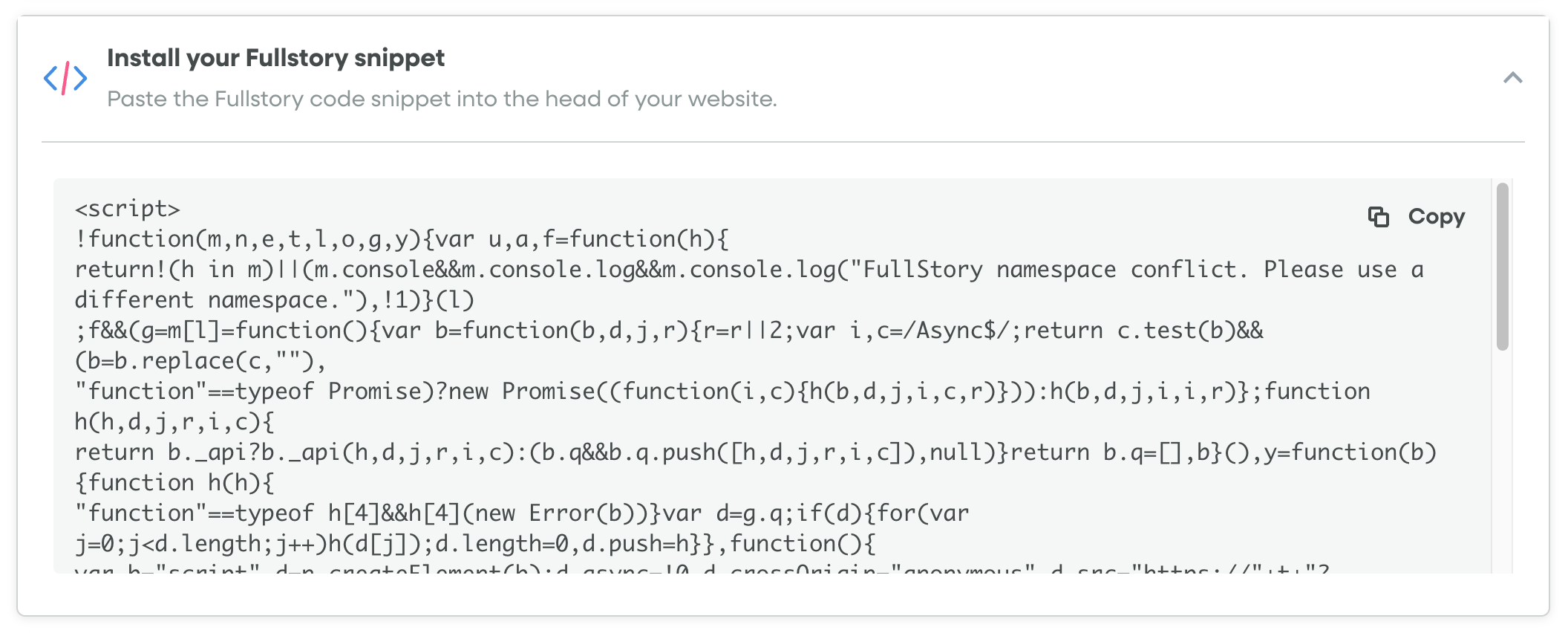Click the "(b=b.replace(c,"")," code line
This screenshot has width=1568, height=633.
200,361
